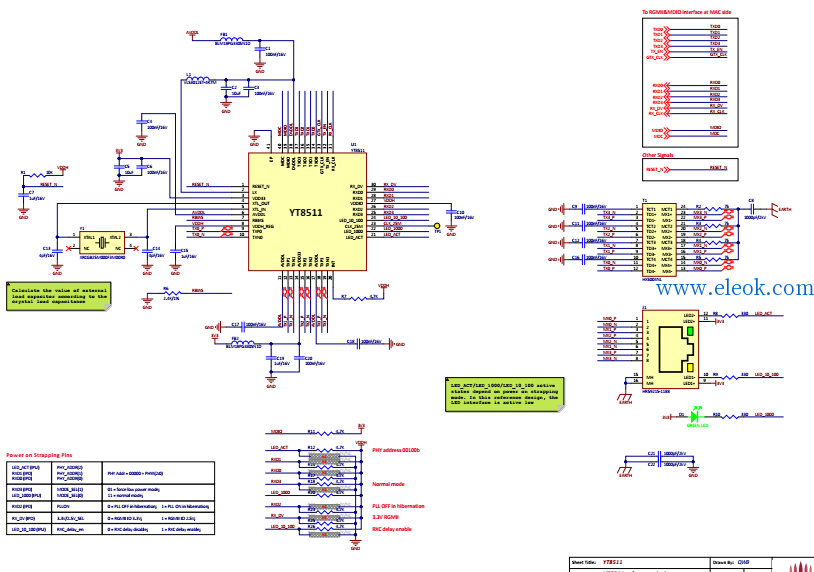Select the R9 resistor on LED_10_100 line

[729, 377]
